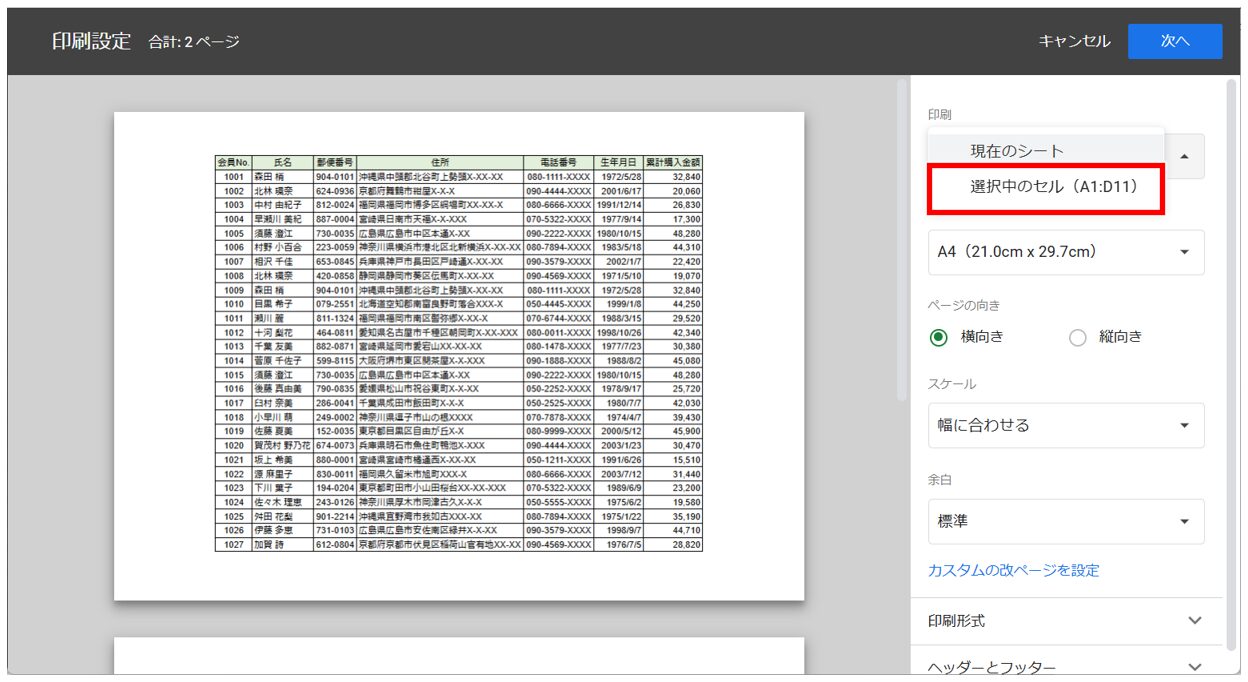This screenshot has height=682, width=1248.
Task: Expand the 印刷形式 section chevron
Action: click(x=1195, y=620)
